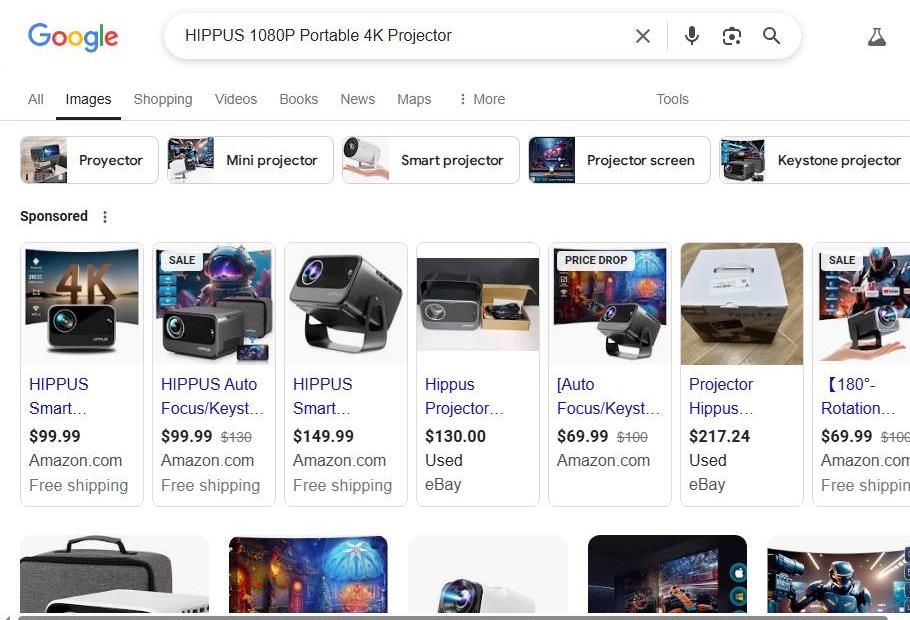The image size is (910, 620).
Task: Open the Tools button
Action: click(x=672, y=99)
